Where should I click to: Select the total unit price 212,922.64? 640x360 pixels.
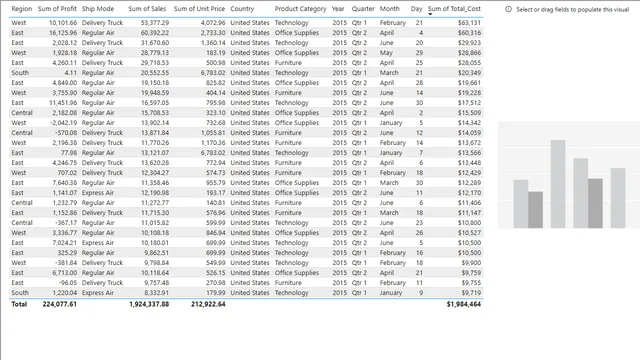[208, 304]
